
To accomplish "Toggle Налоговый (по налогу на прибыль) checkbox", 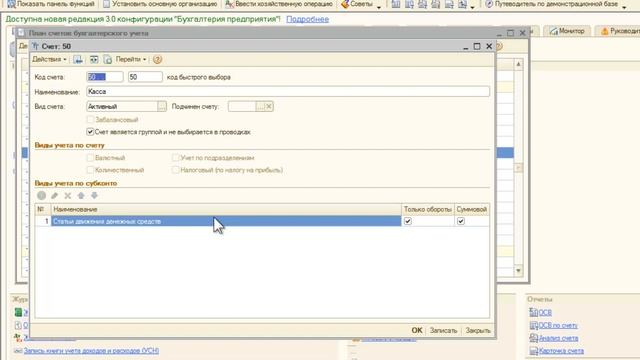I will [176, 170].
